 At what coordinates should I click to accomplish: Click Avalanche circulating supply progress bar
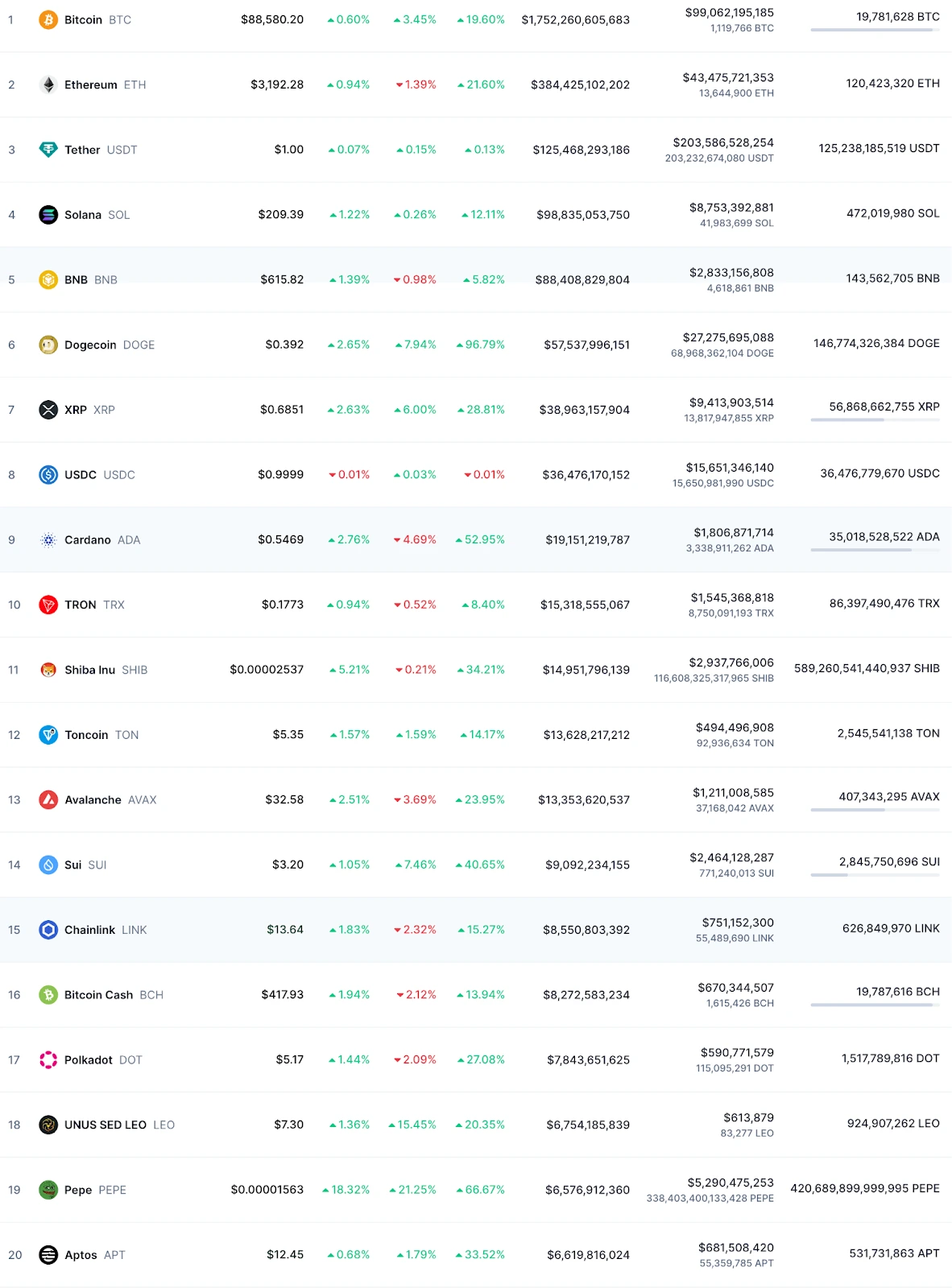coord(875,810)
